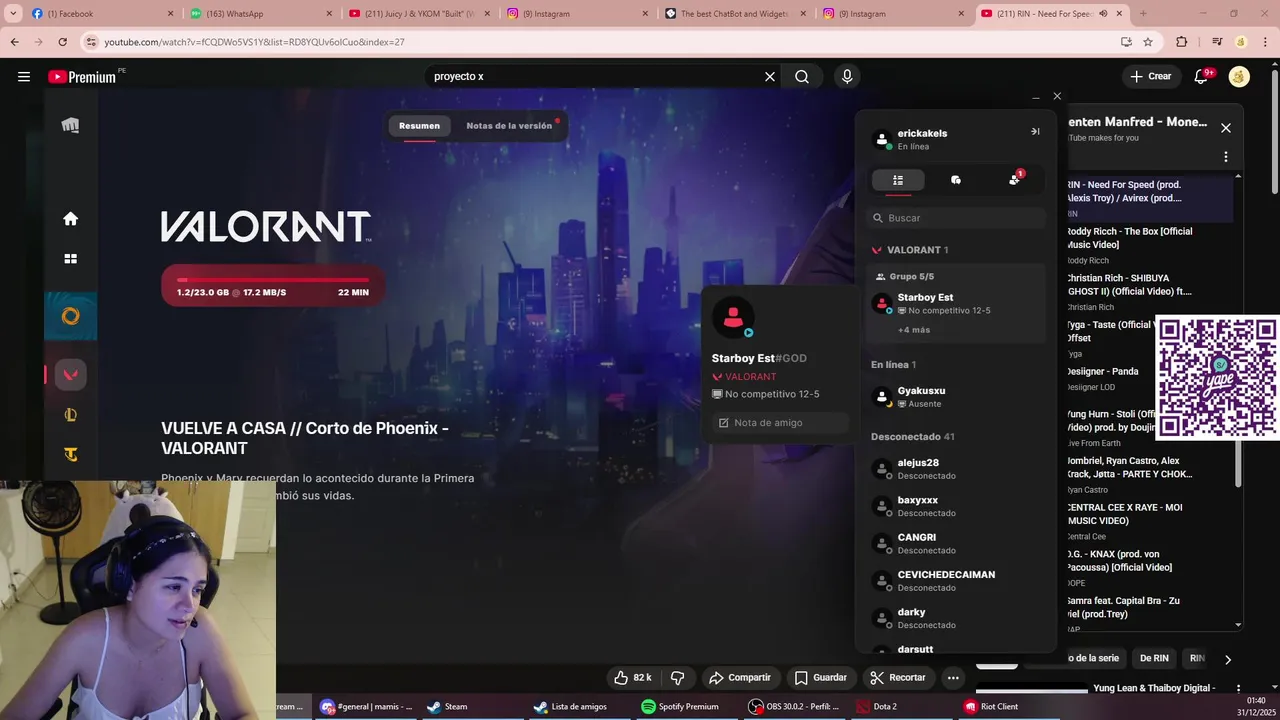Show next chips with right arrow

(1227, 659)
